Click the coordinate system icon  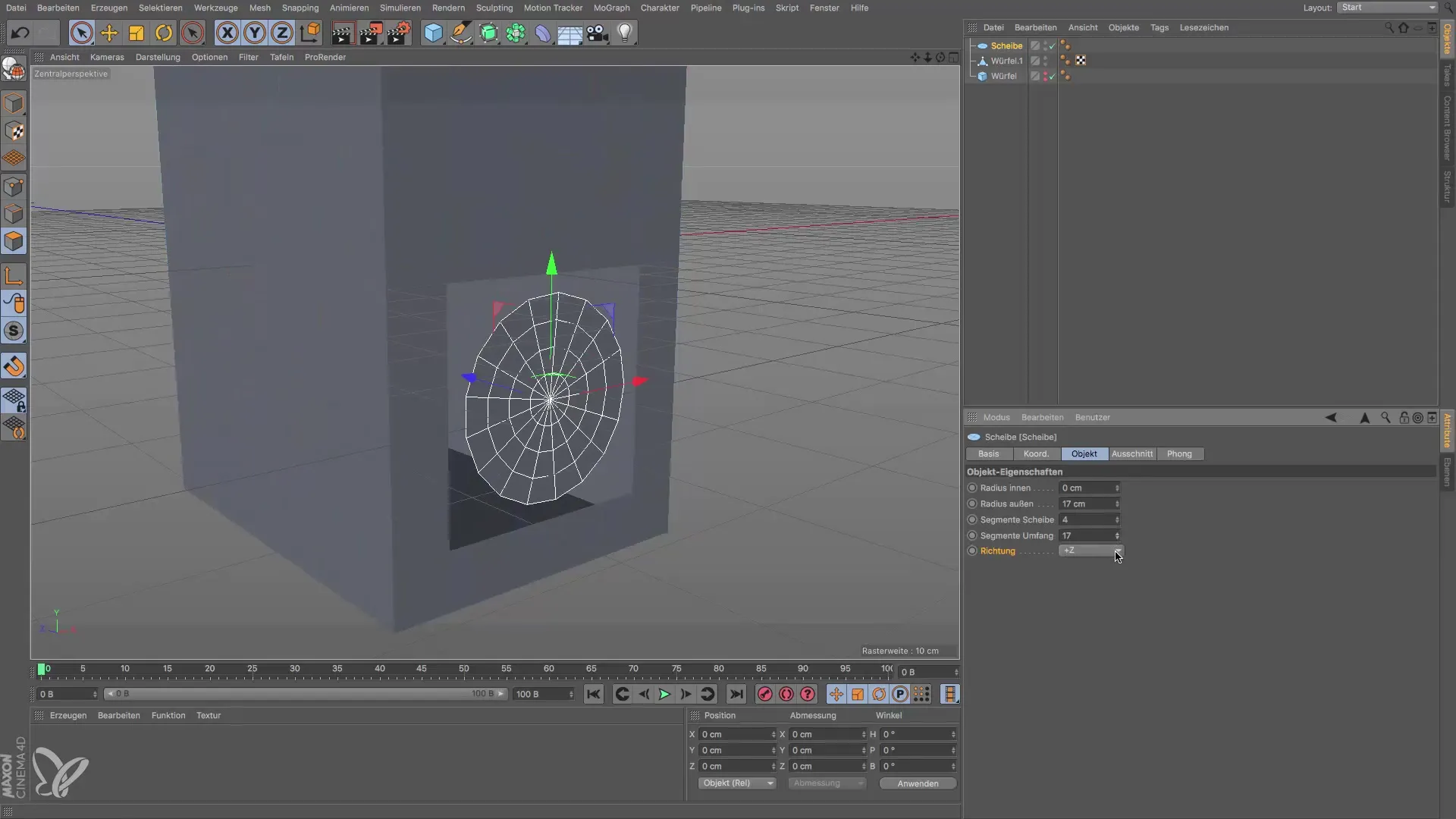pyautogui.click(x=310, y=33)
